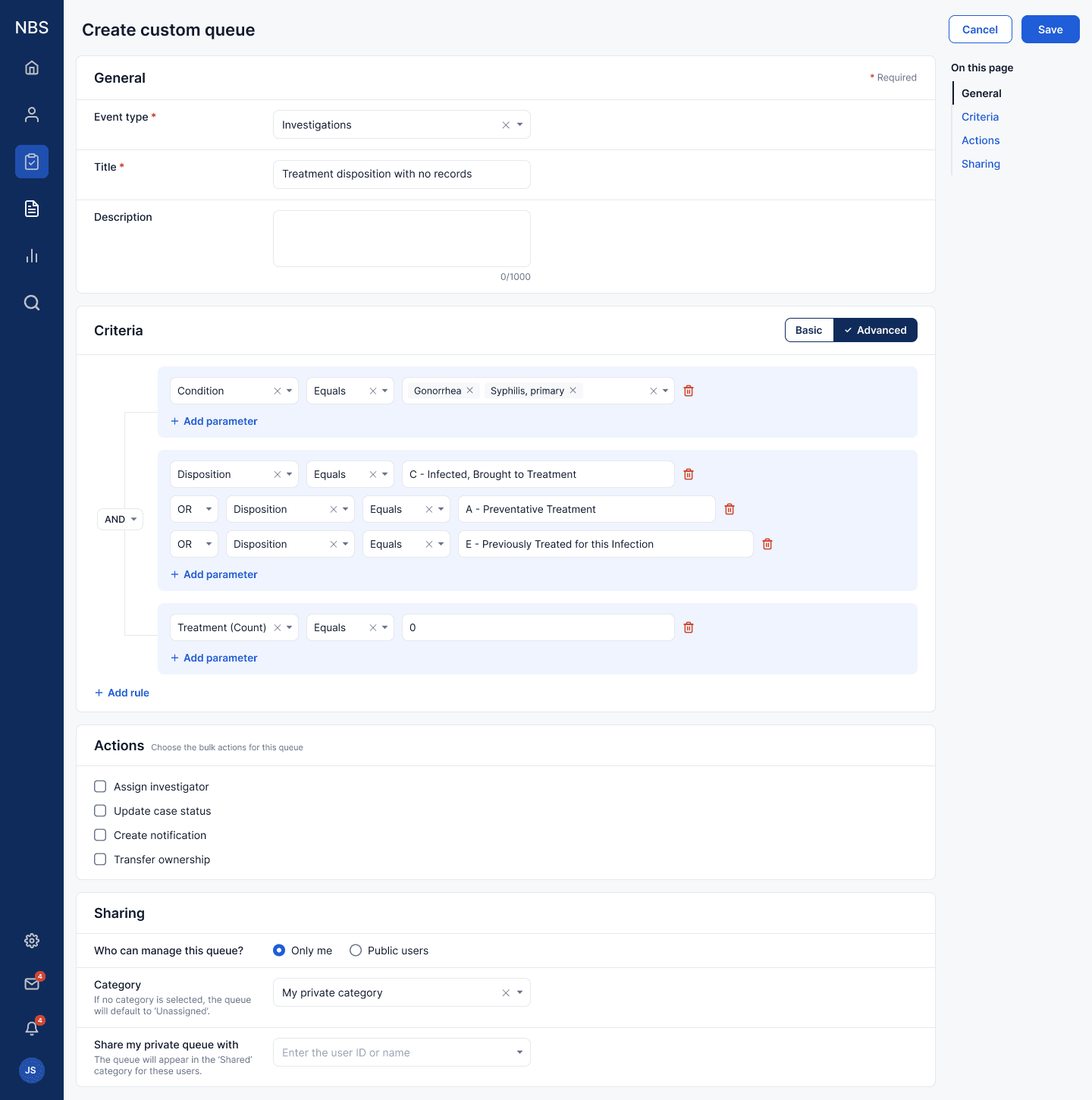This screenshot has height=1100, width=1092.
Task: Switch criteria mode to Advanced
Action: tap(875, 330)
